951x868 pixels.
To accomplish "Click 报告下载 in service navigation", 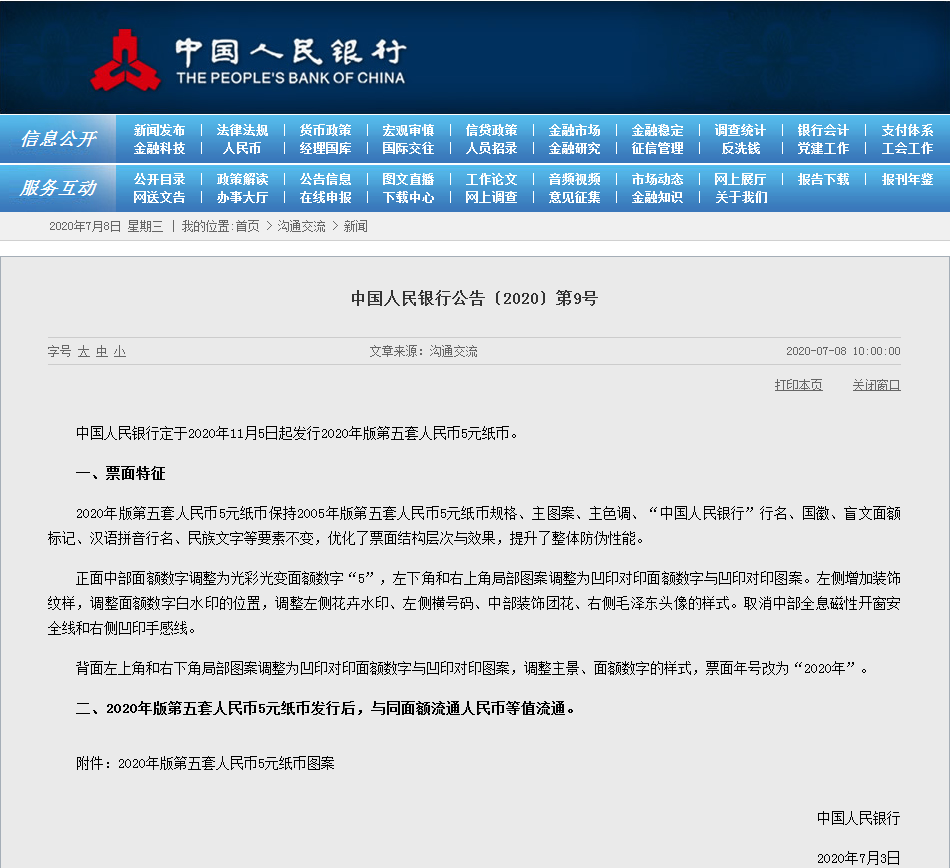I will [823, 180].
